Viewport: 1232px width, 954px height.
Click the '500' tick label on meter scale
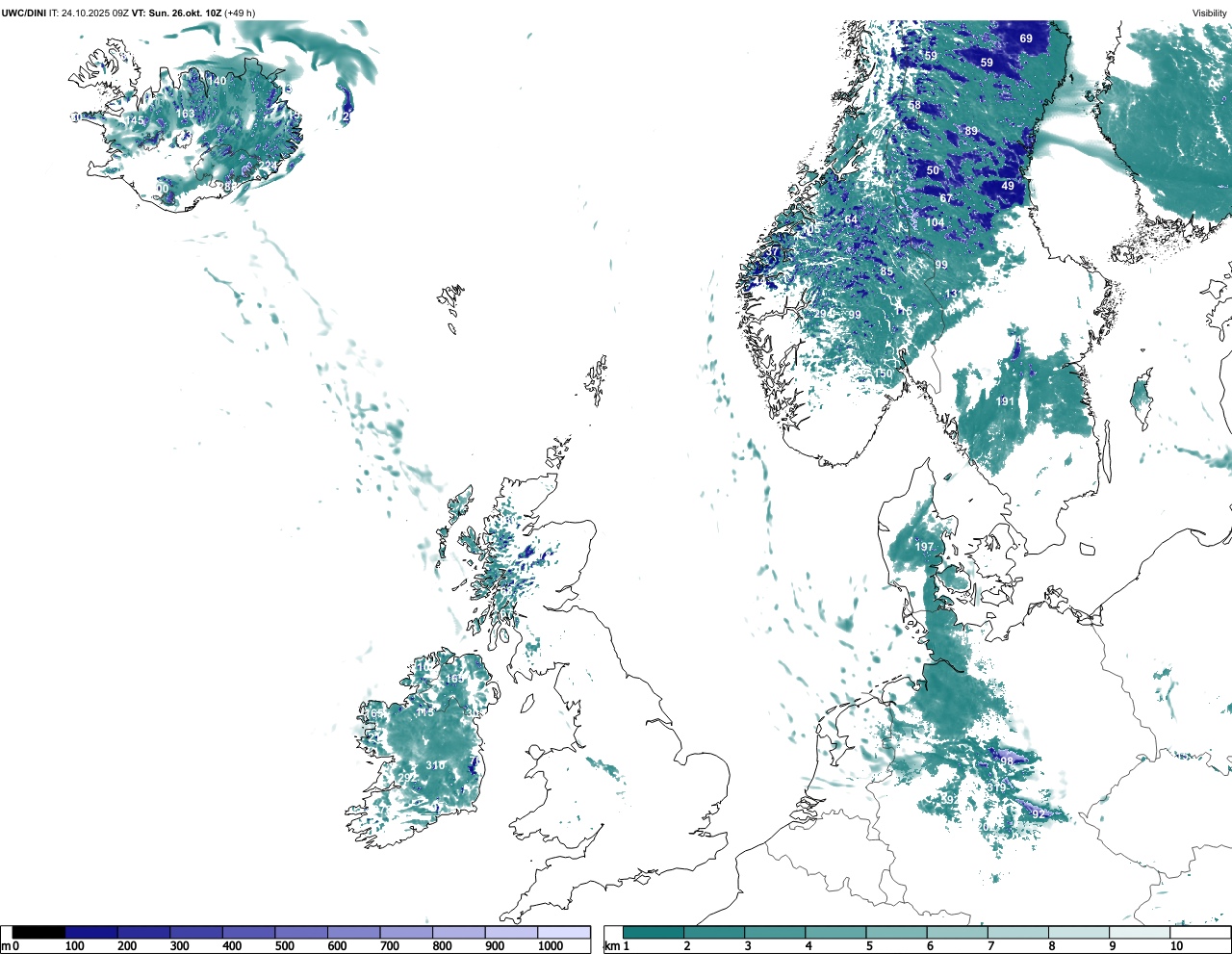(285, 946)
